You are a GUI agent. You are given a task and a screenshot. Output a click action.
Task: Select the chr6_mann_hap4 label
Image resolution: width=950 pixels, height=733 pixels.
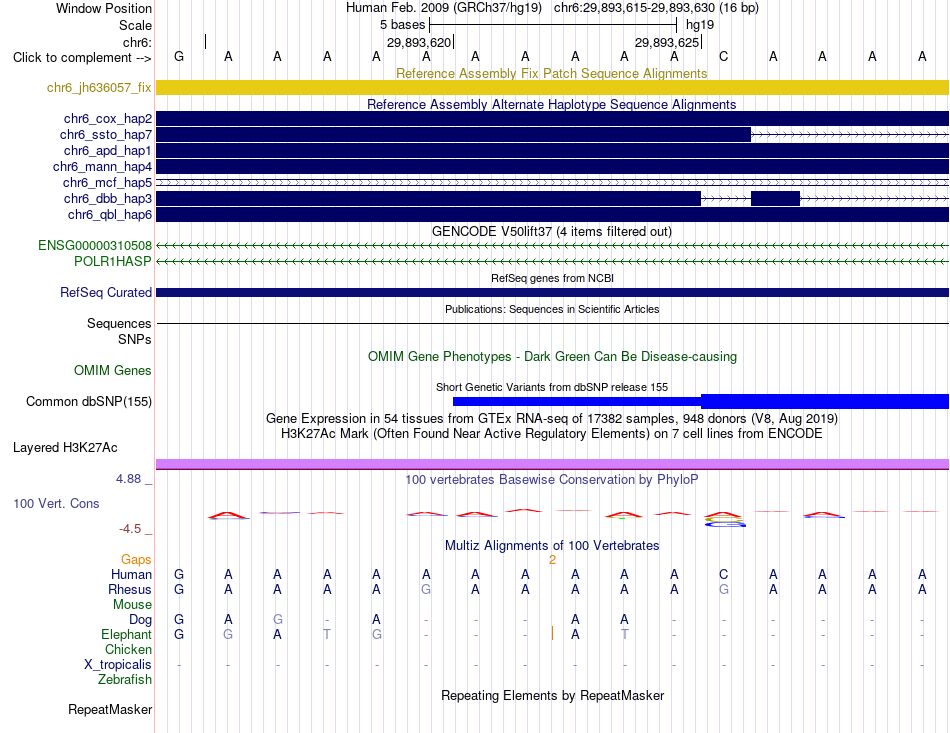(102, 167)
